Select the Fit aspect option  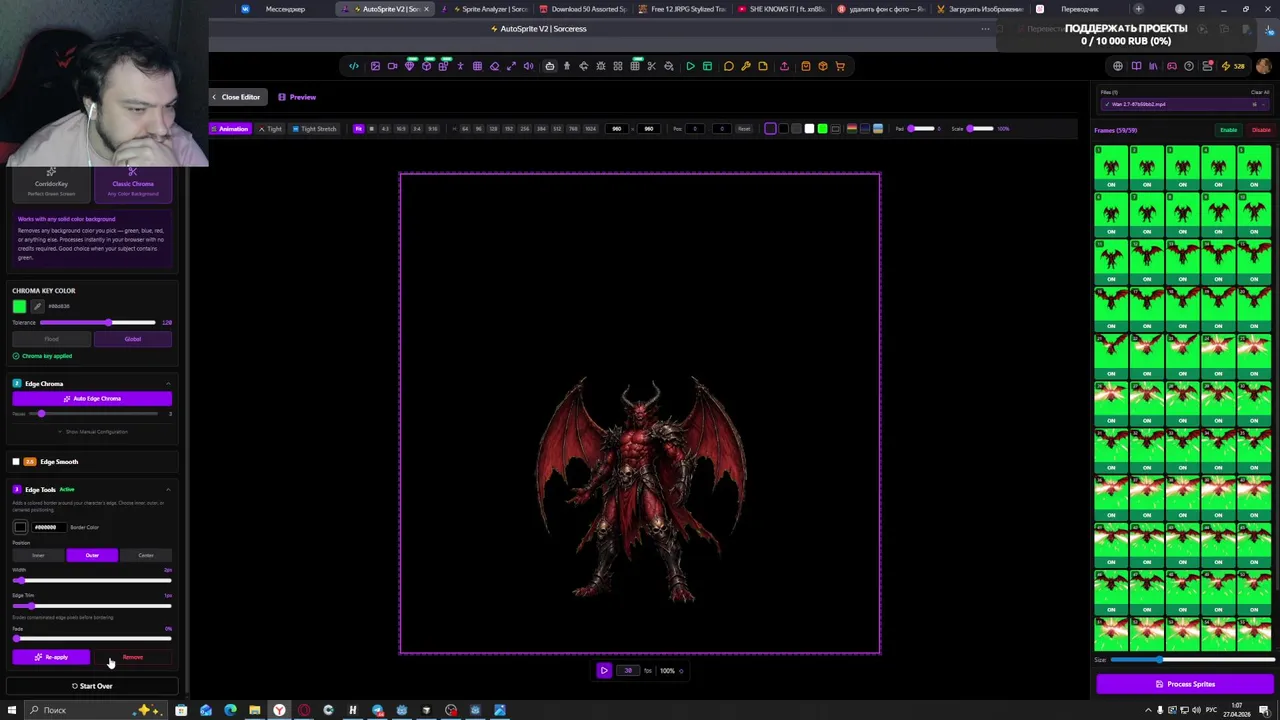point(358,128)
